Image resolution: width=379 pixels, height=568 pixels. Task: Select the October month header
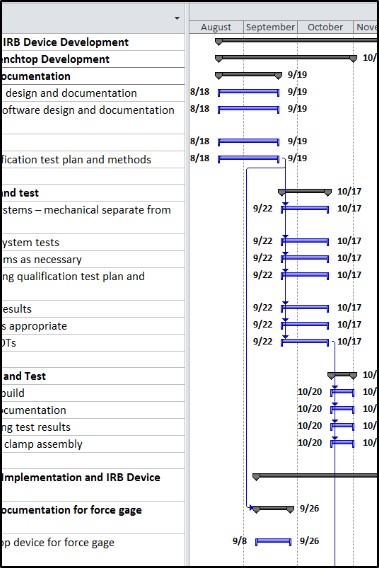click(325, 27)
